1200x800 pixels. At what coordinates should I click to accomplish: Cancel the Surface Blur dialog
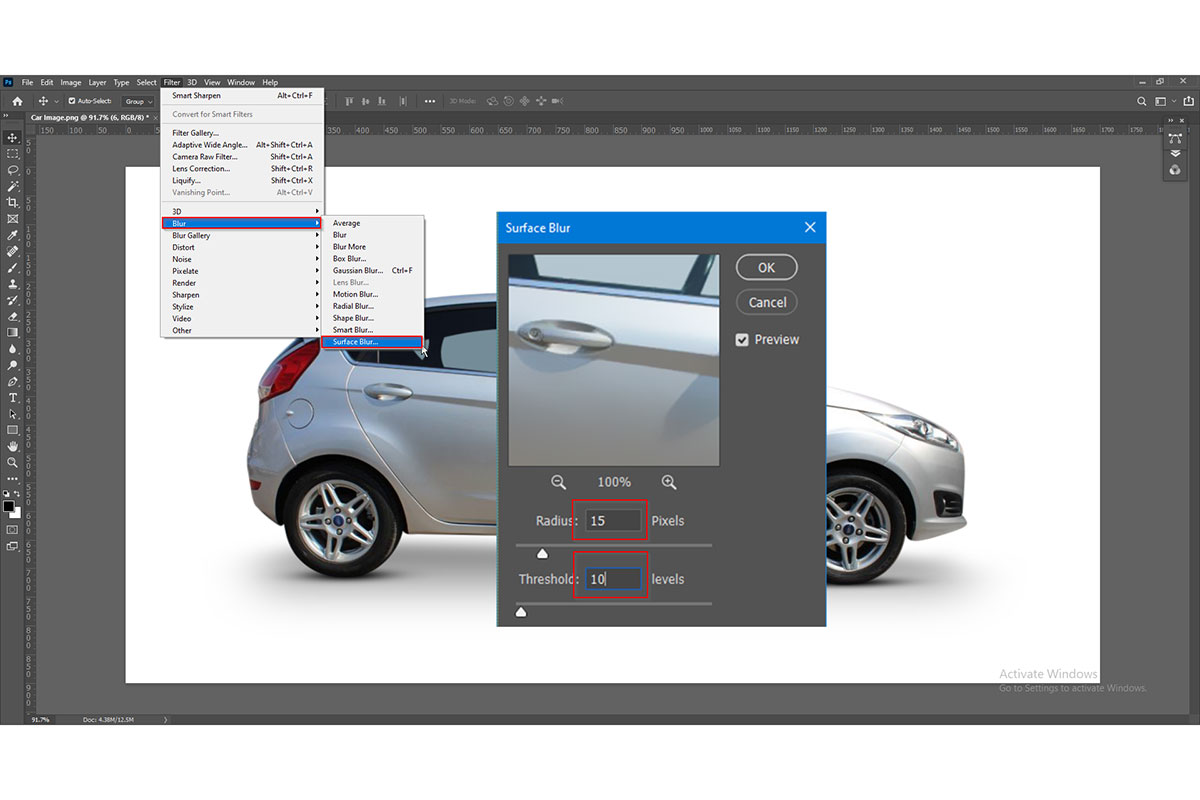[766, 302]
